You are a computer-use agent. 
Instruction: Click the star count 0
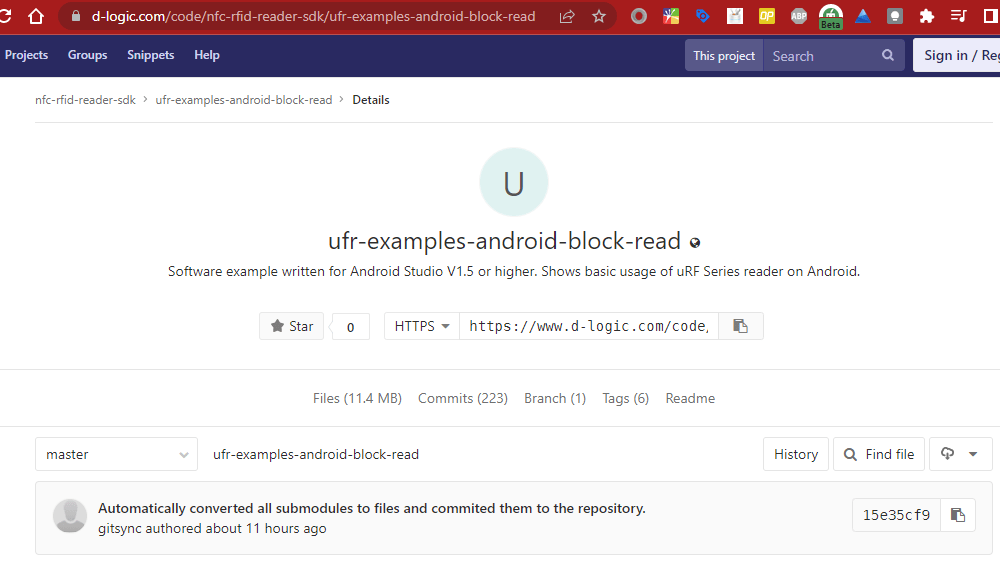350,326
